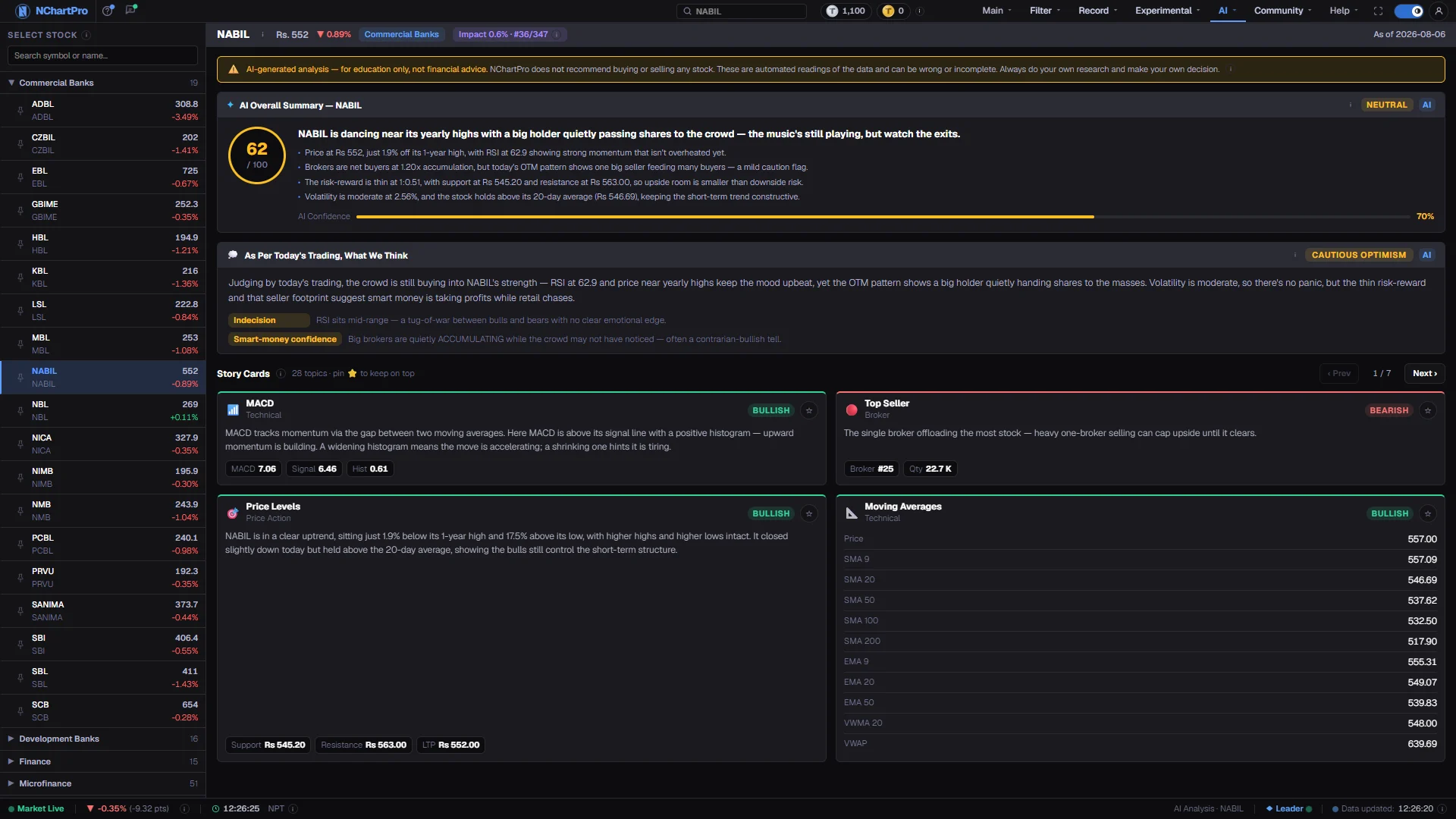Screen dimensions: 1456x819
Task: Toggle the blue theme switch in header
Action: point(1410,11)
